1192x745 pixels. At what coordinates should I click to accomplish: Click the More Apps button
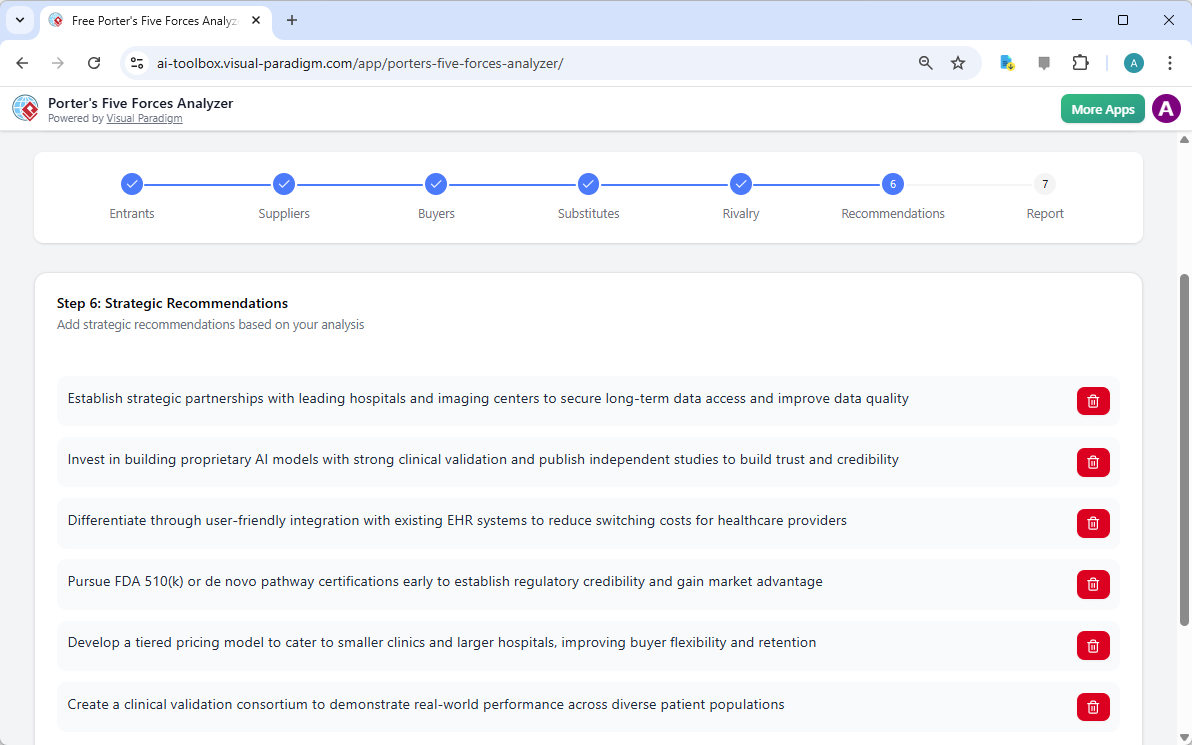point(1102,108)
